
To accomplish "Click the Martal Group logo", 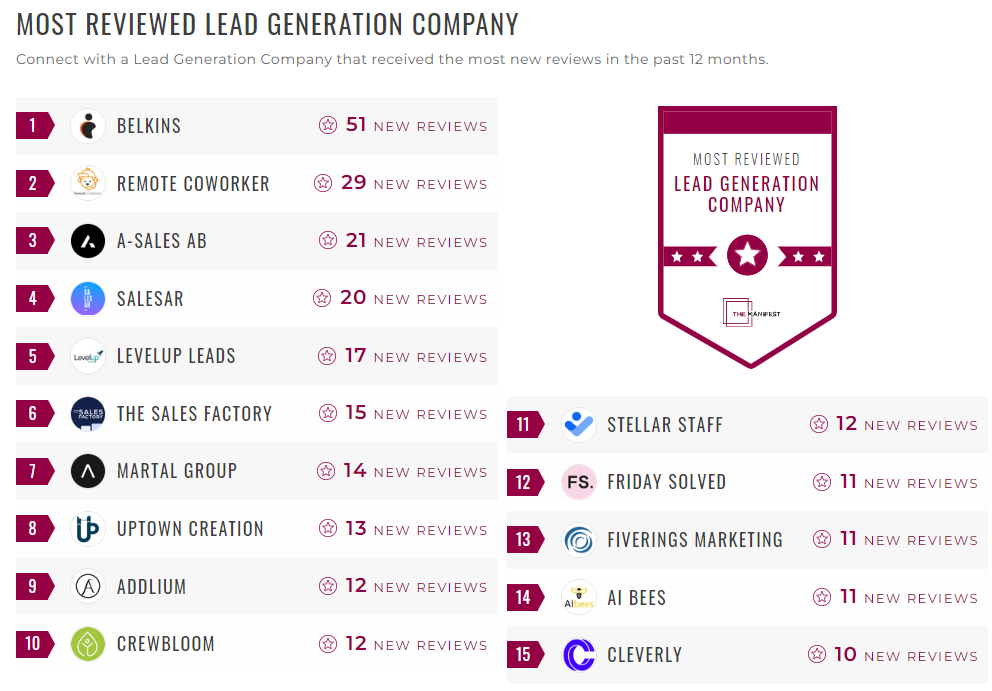I will click(x=88, y=471).
